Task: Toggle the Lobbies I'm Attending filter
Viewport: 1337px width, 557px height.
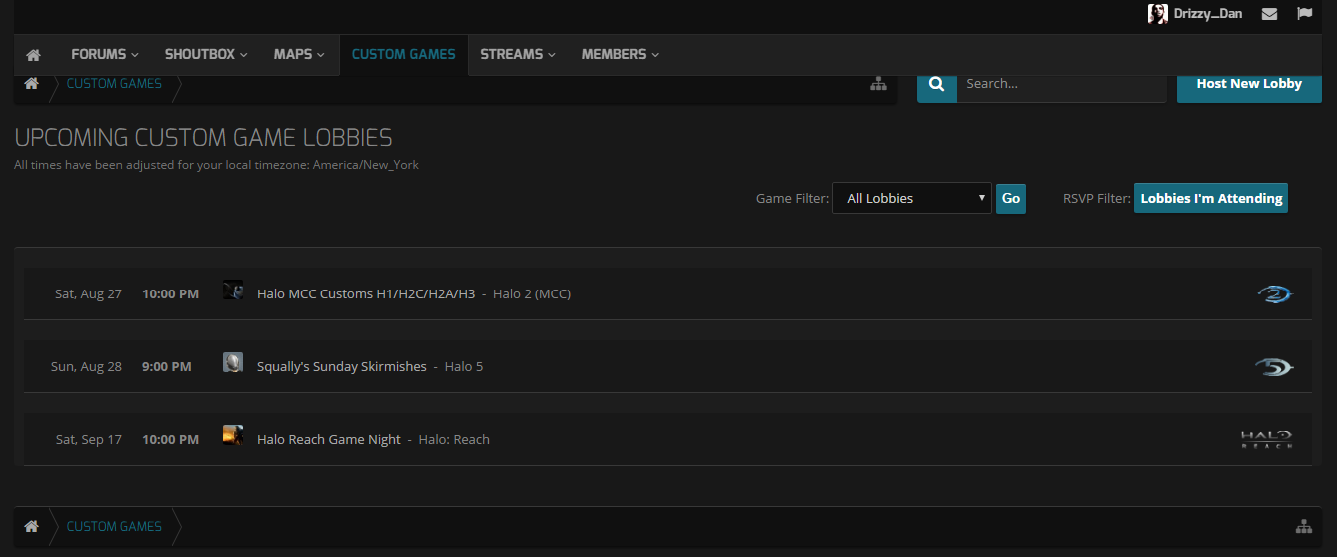Action: 1210,198
